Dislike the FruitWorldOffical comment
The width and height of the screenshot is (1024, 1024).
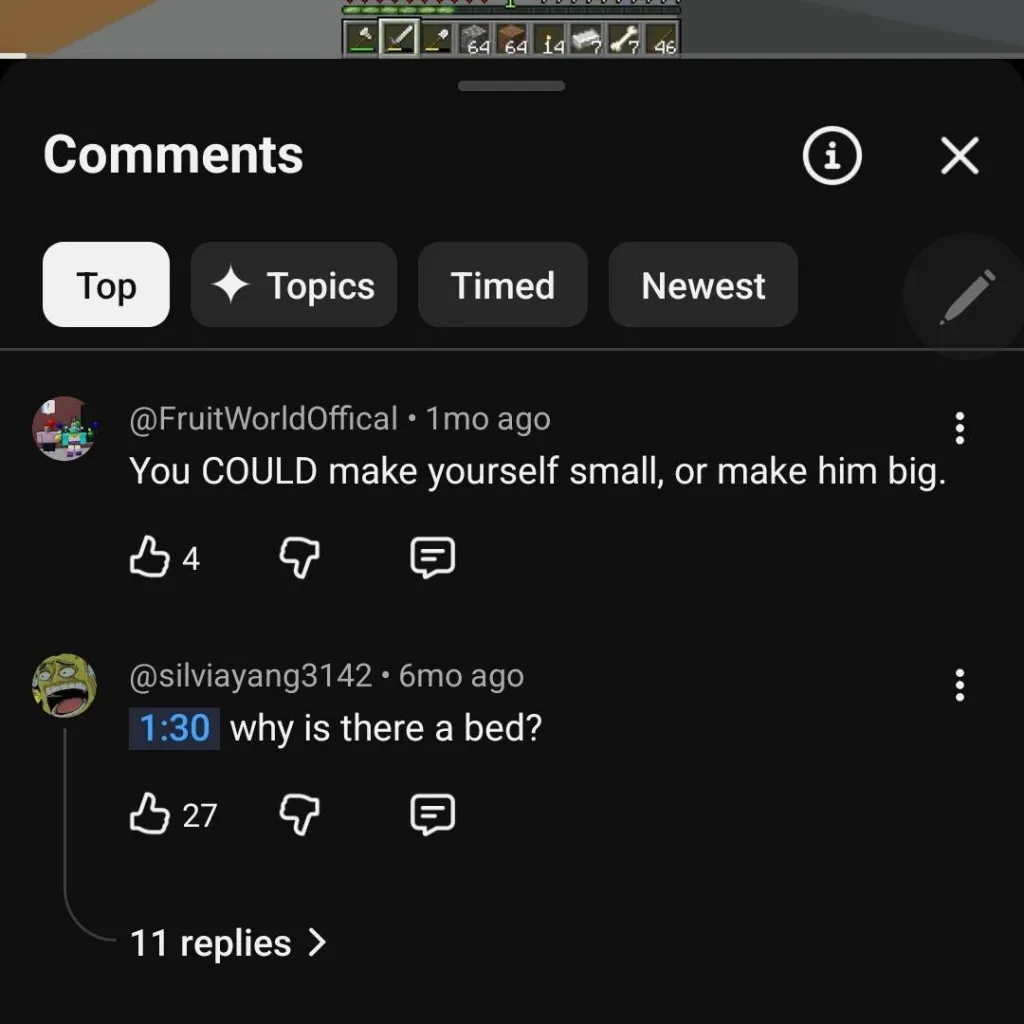298,557
